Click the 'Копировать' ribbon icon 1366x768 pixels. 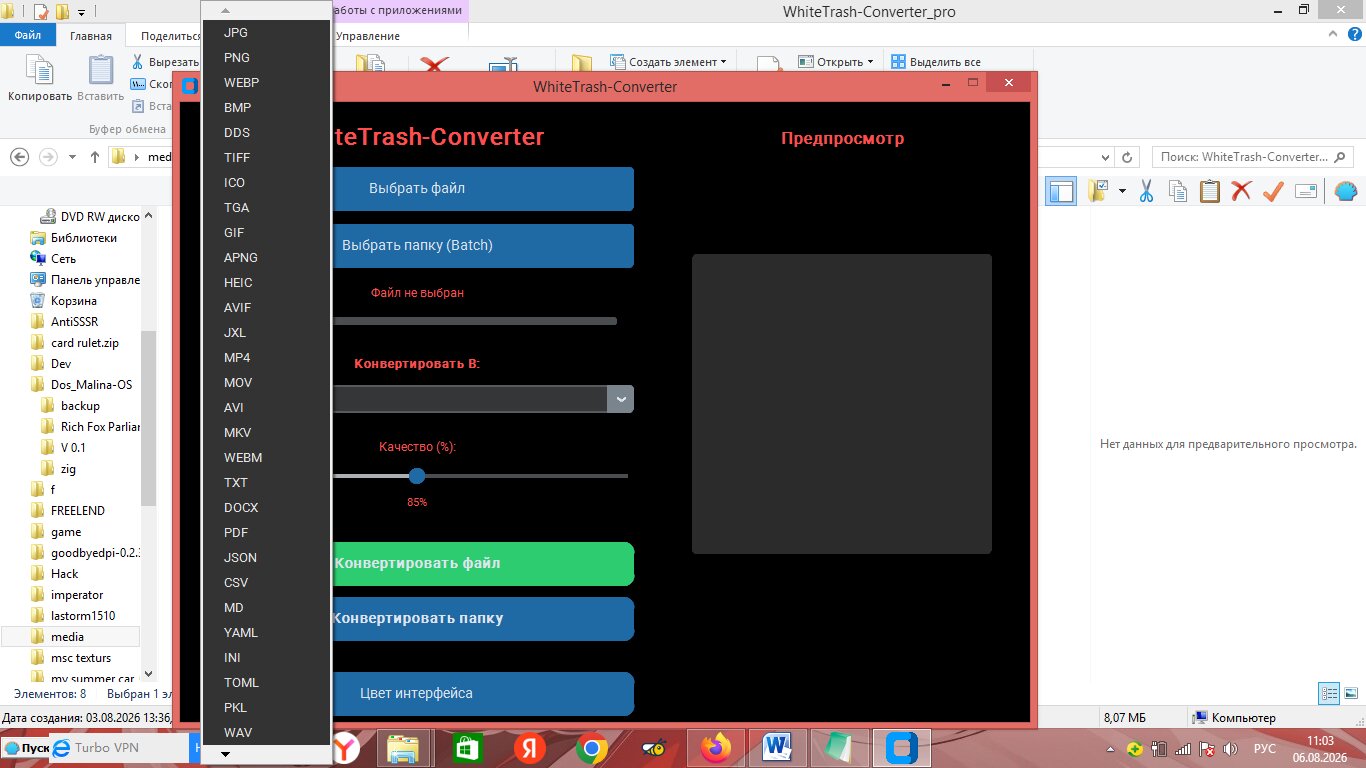pos(40,78)
